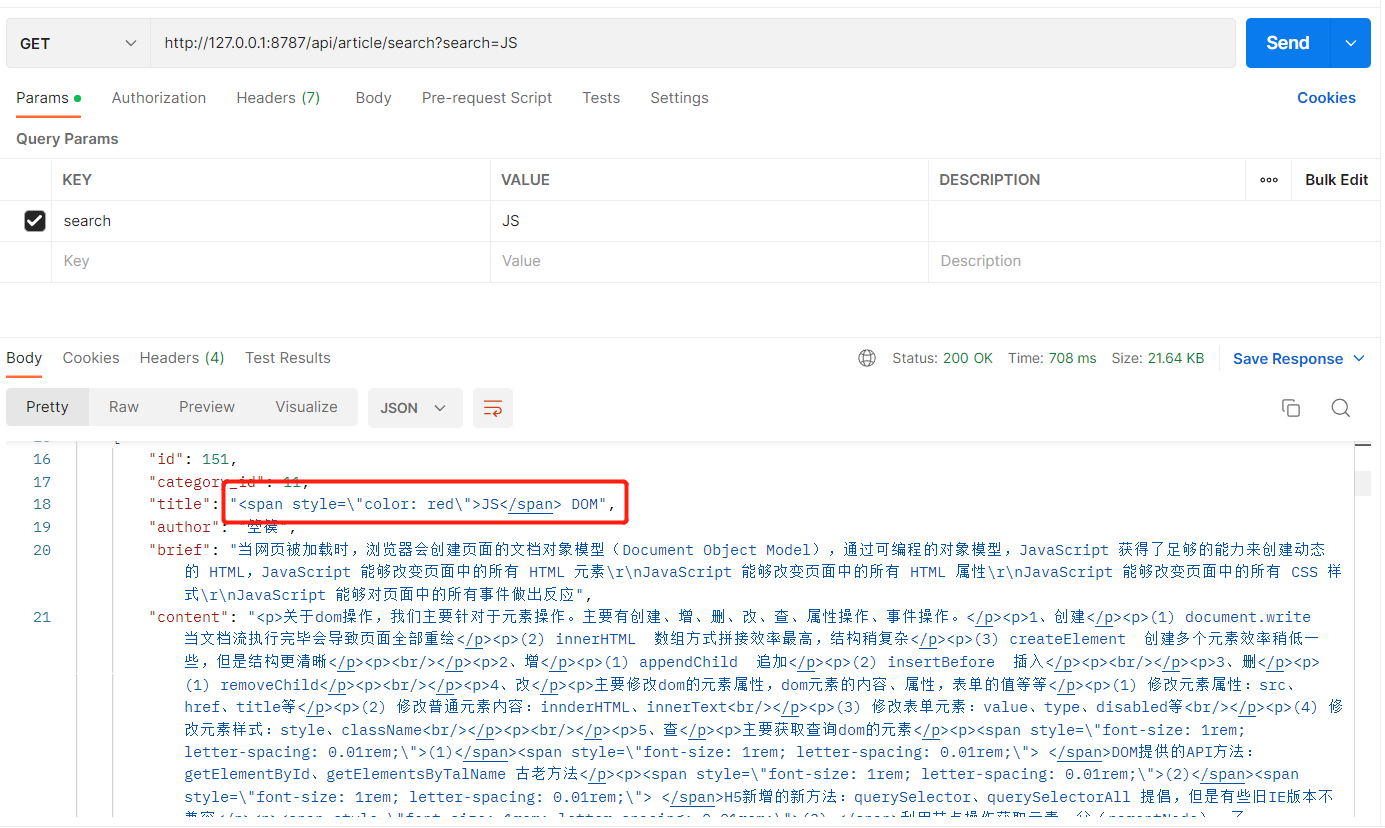Open the Tests tab

(x=601, y=98)
